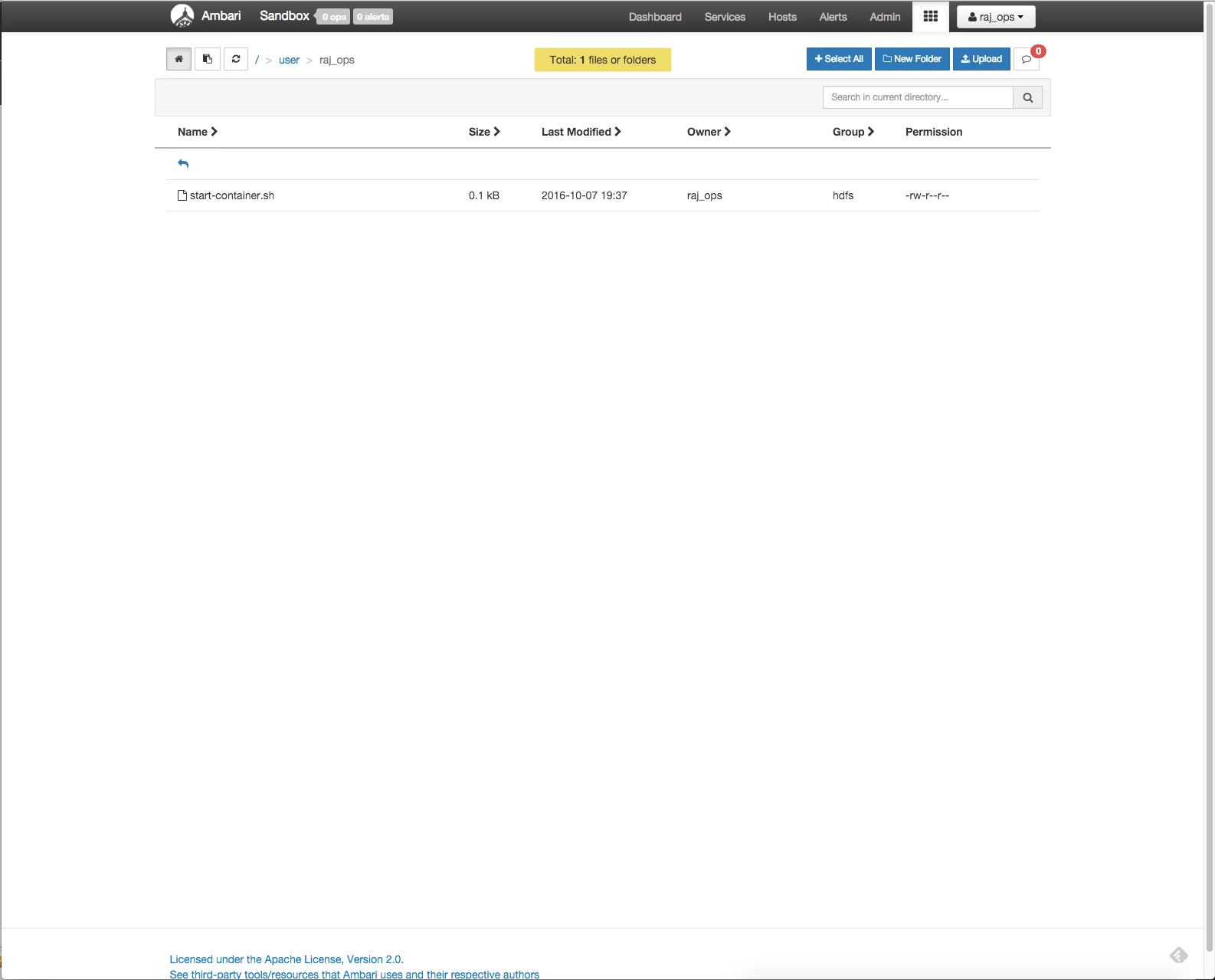This screenshot has height=980, width=1215.
Task: Go to home directory via house icon
Action: (x=178, y=59)
